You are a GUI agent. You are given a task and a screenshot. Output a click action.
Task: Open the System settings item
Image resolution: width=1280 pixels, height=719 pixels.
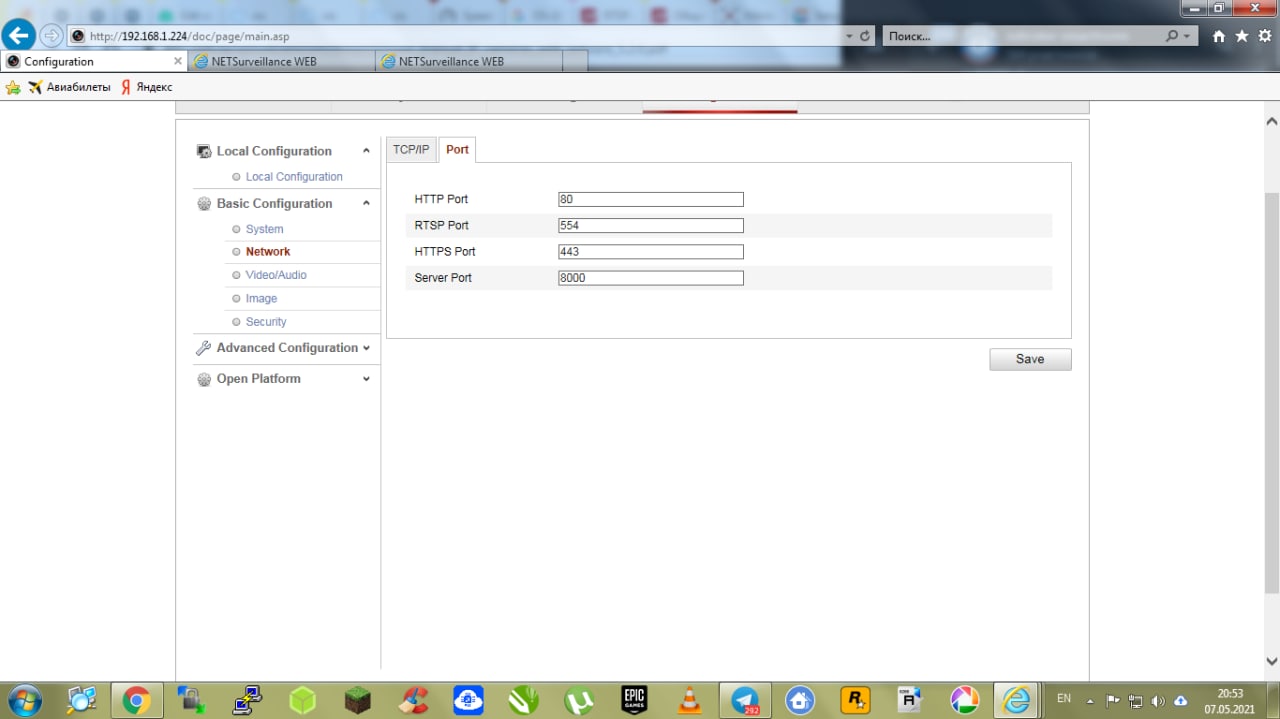264,229
